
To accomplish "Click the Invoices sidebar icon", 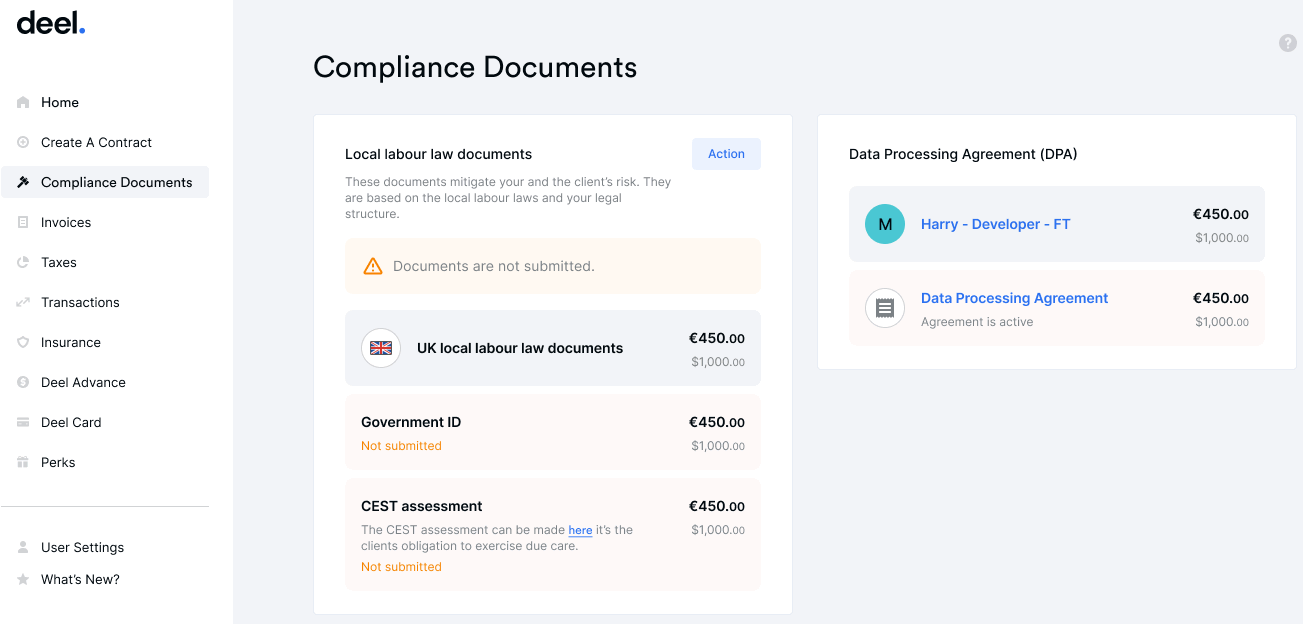I will coord(23,222).
